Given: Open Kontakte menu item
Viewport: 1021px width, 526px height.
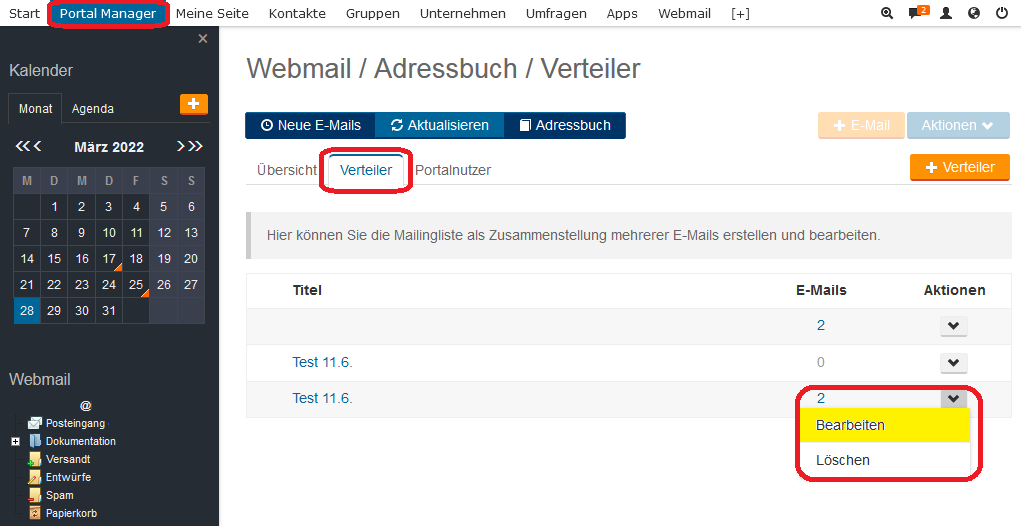Looking at the screenshot, I should pyautogui.click(x=297, y=14).
